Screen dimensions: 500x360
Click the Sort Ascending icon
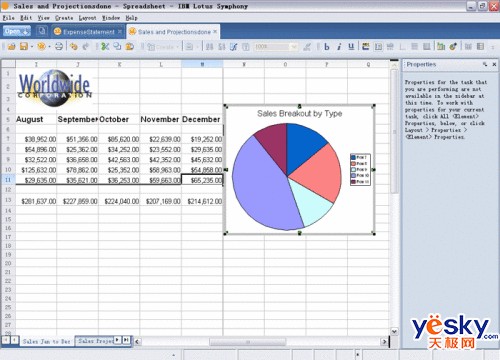[209, 47]
